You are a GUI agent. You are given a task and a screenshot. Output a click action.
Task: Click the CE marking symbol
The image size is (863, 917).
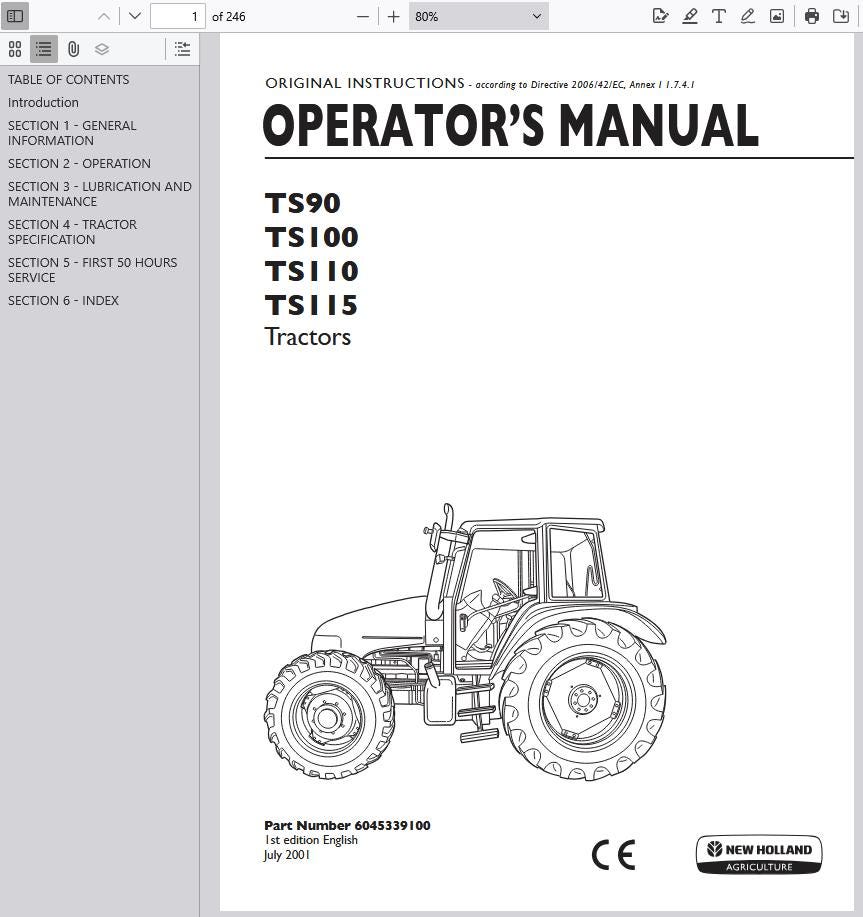point(613,856)
